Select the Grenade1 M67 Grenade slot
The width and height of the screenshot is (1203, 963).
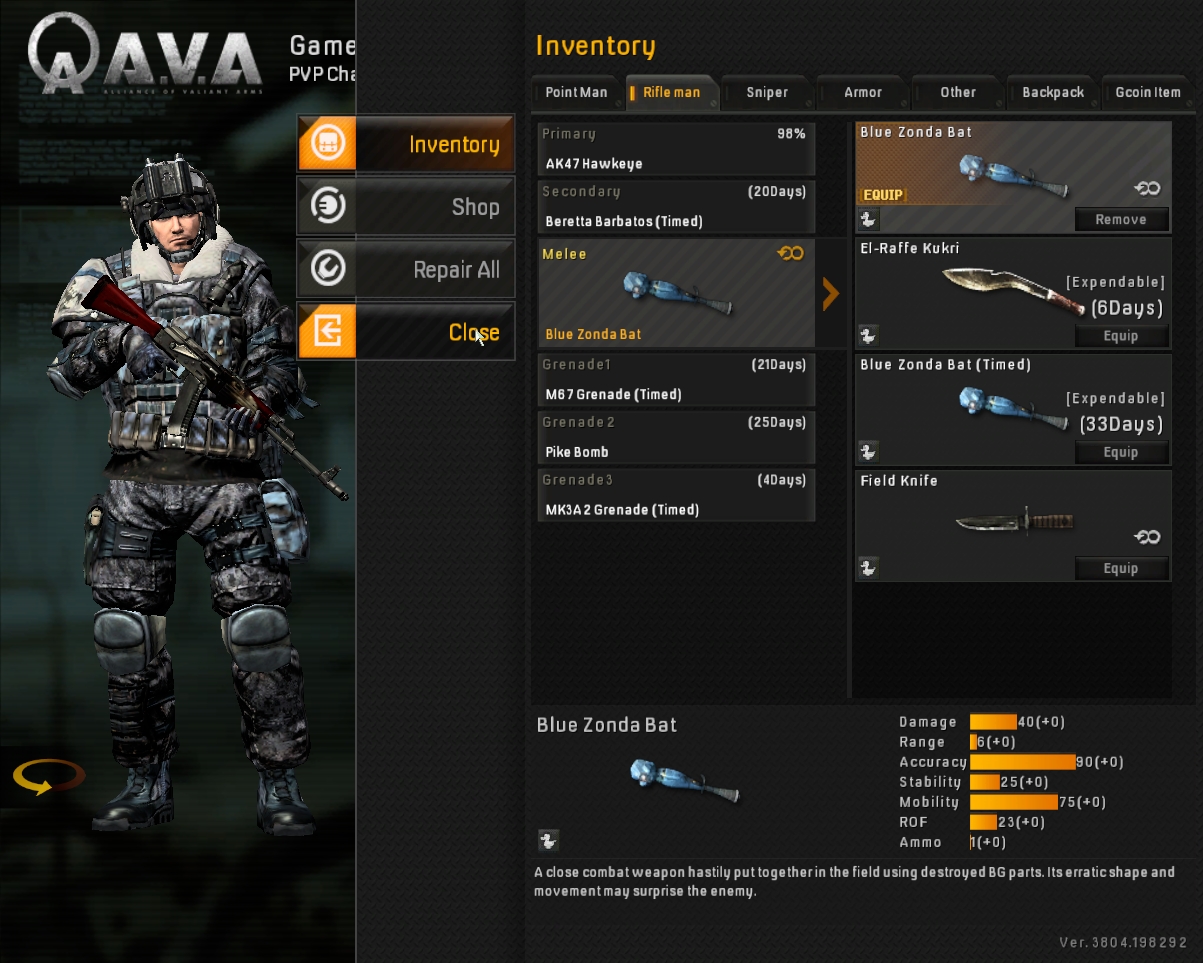pos(676,380)
